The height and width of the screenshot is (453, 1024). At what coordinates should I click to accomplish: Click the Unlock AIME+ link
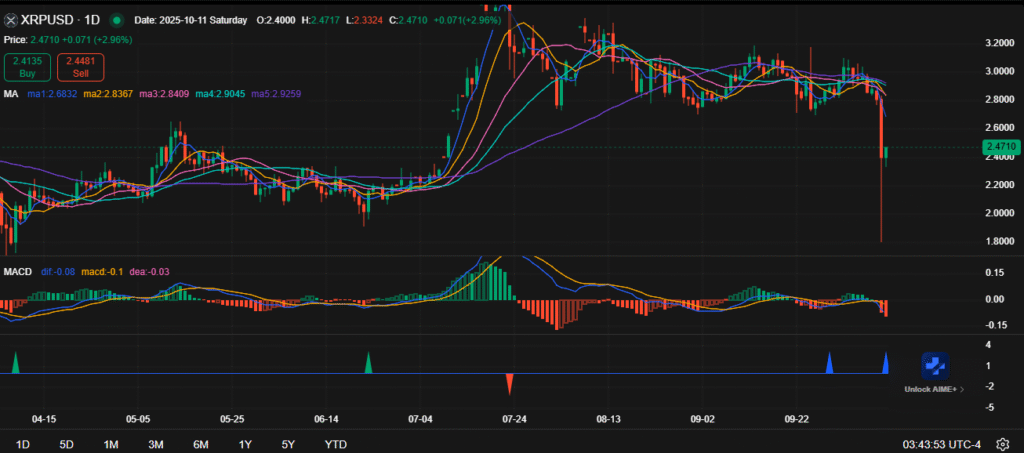(933, 389)
